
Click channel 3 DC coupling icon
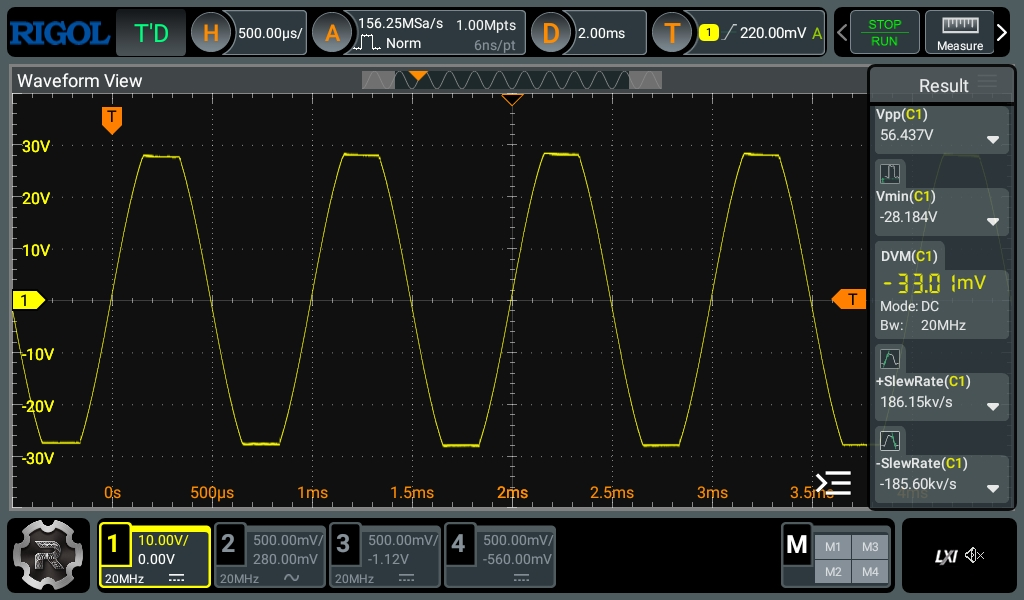click(x=406, y=578)
